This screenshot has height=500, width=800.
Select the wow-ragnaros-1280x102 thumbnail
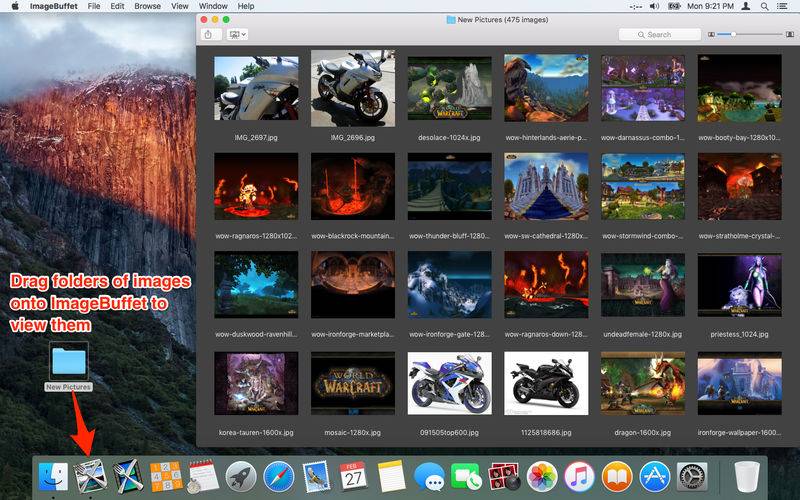point(256,187)
